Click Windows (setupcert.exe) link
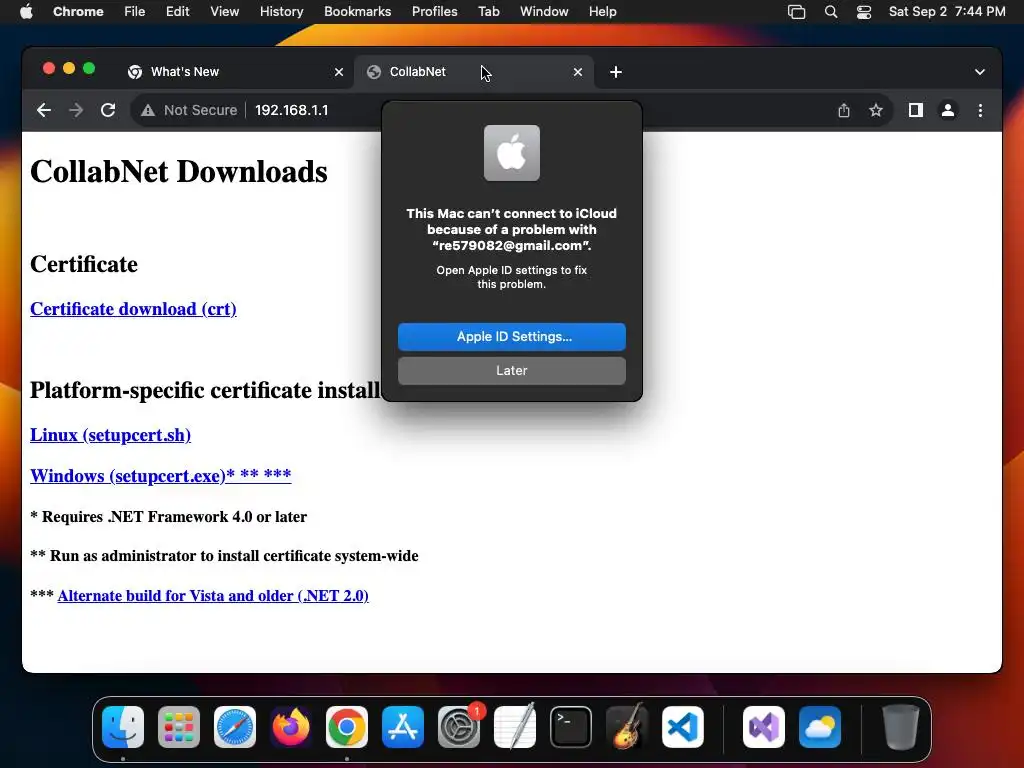Image resolution: width=1024 pixels, height=768 pixels. [x=161, y=475]
